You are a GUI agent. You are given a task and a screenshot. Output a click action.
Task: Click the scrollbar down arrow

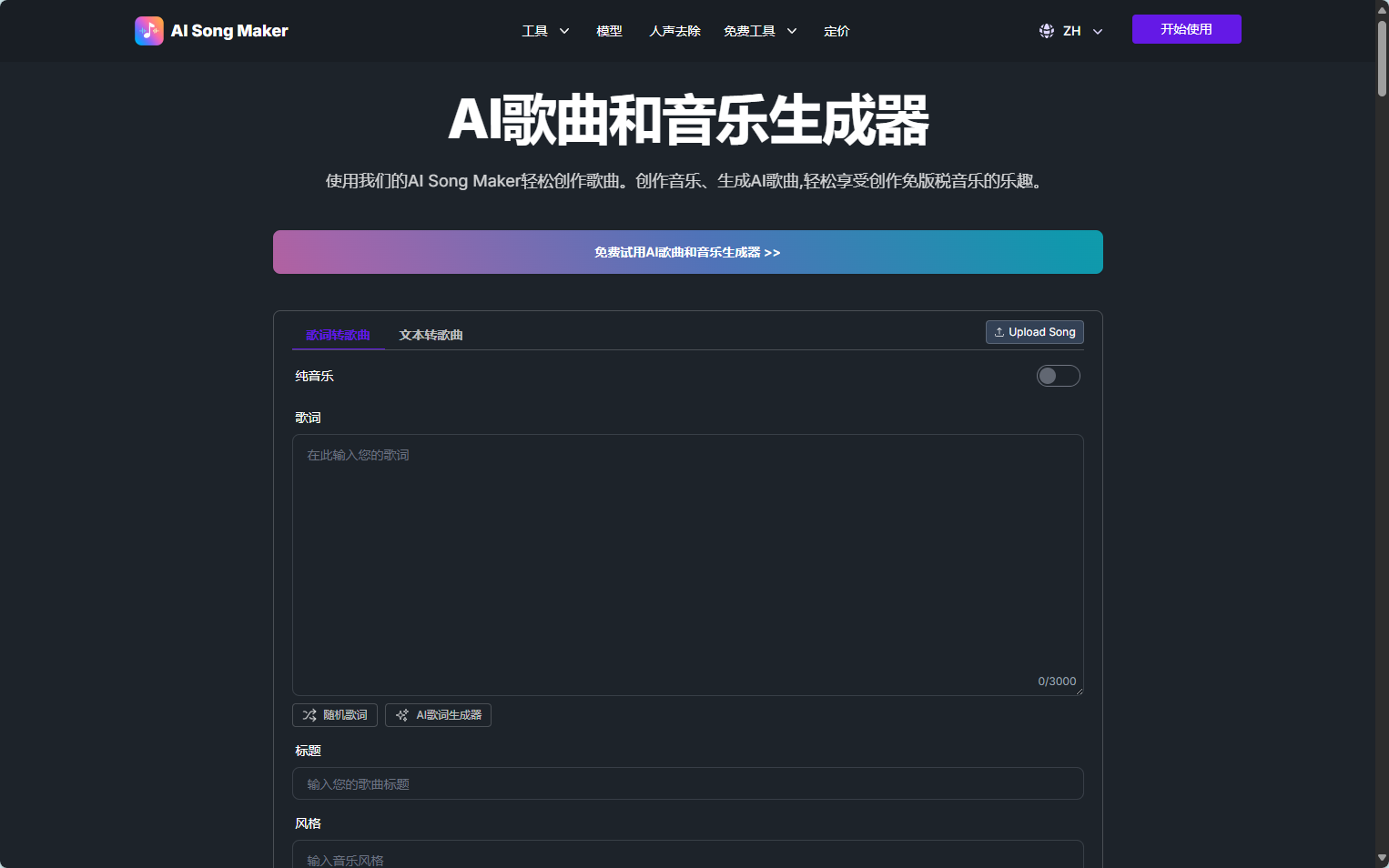(1382, 859)
